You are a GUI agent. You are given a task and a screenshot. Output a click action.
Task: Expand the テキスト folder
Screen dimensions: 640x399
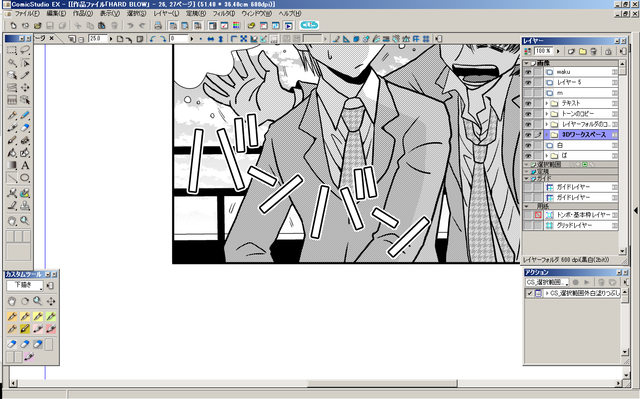tap(547, 104)
